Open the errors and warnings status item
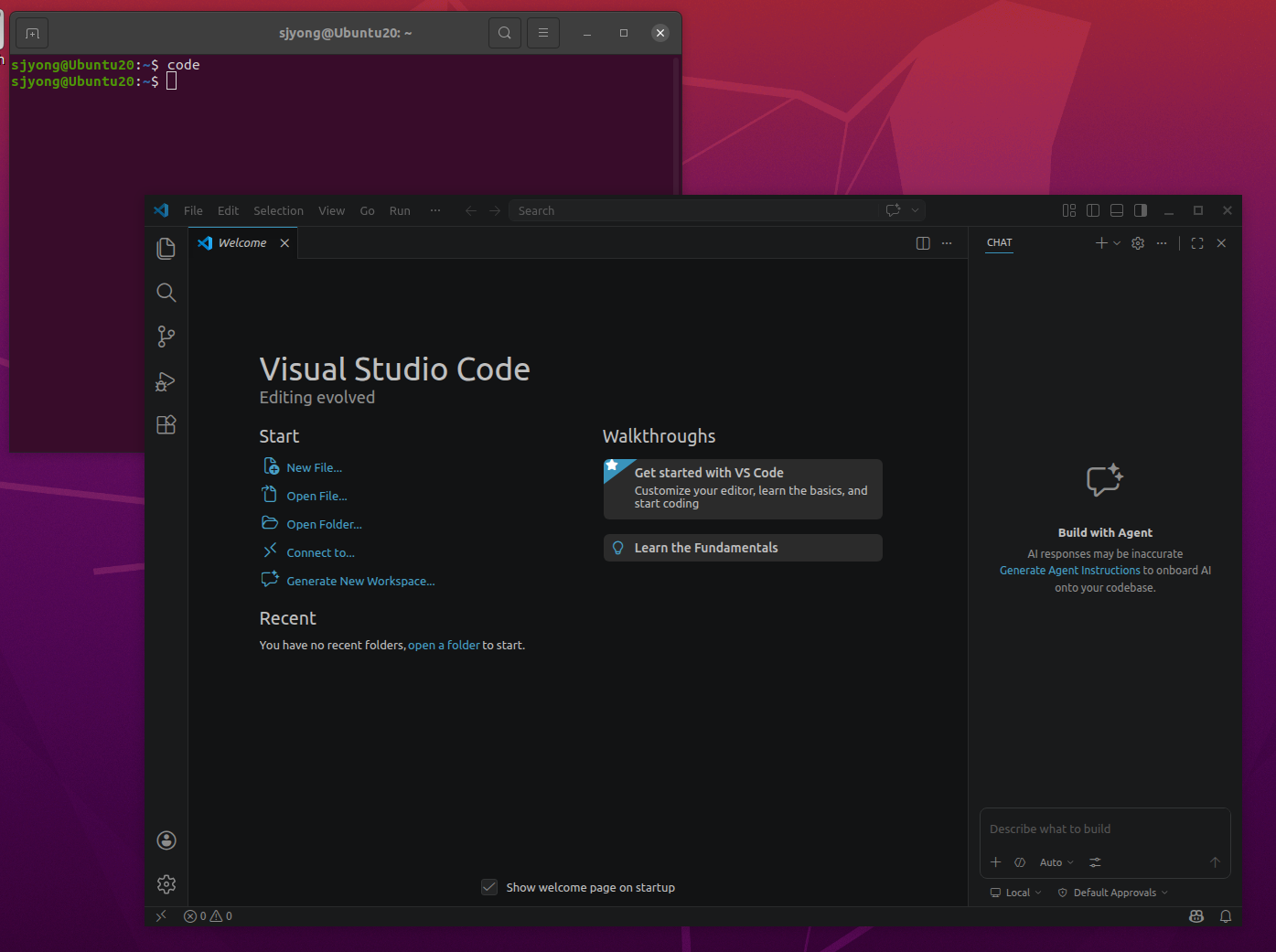1276x952 pixels. coord(208,915)
